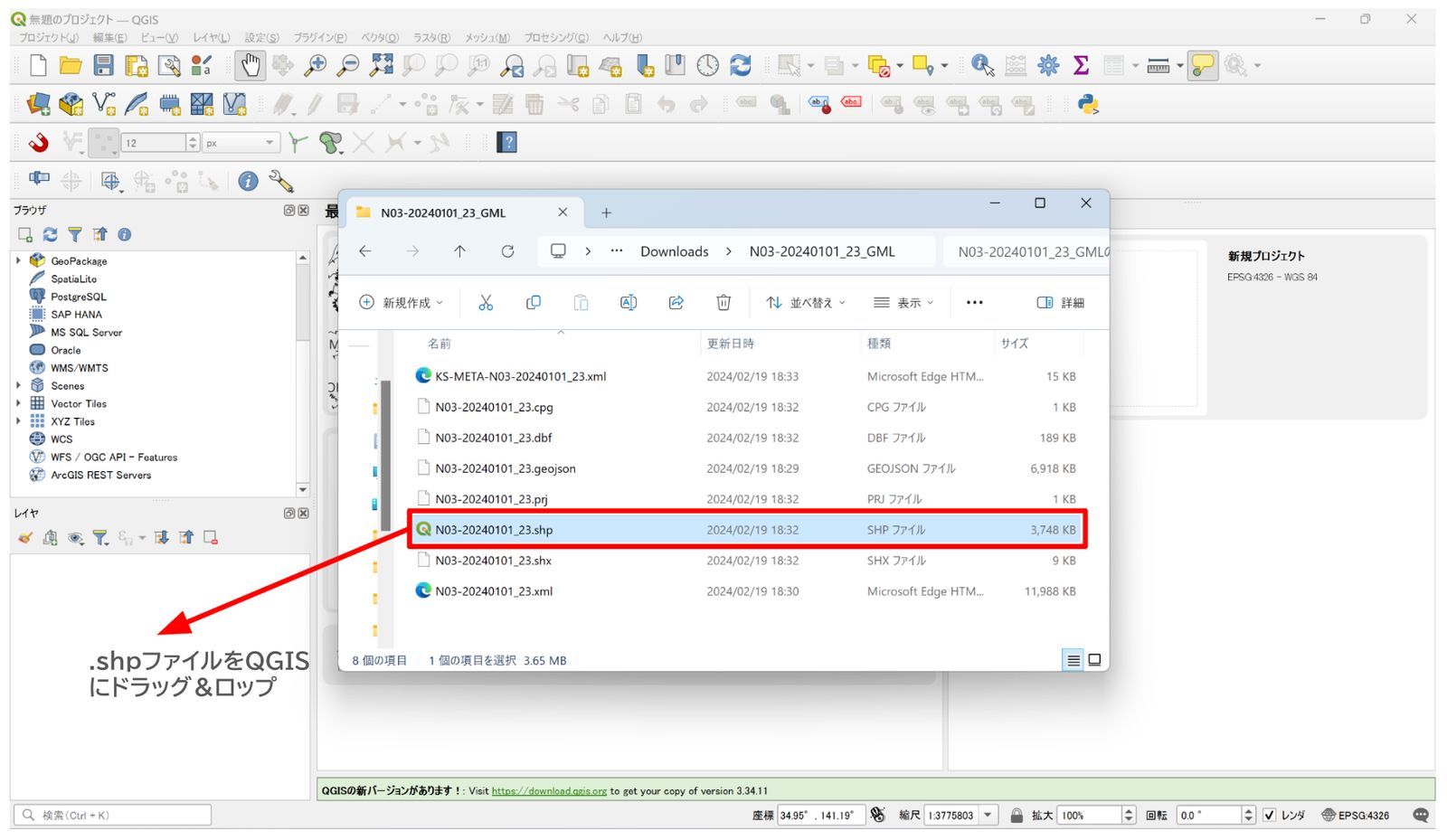
Task: Toggle the Map Tips button
Action: click(x=1203, y=65)
